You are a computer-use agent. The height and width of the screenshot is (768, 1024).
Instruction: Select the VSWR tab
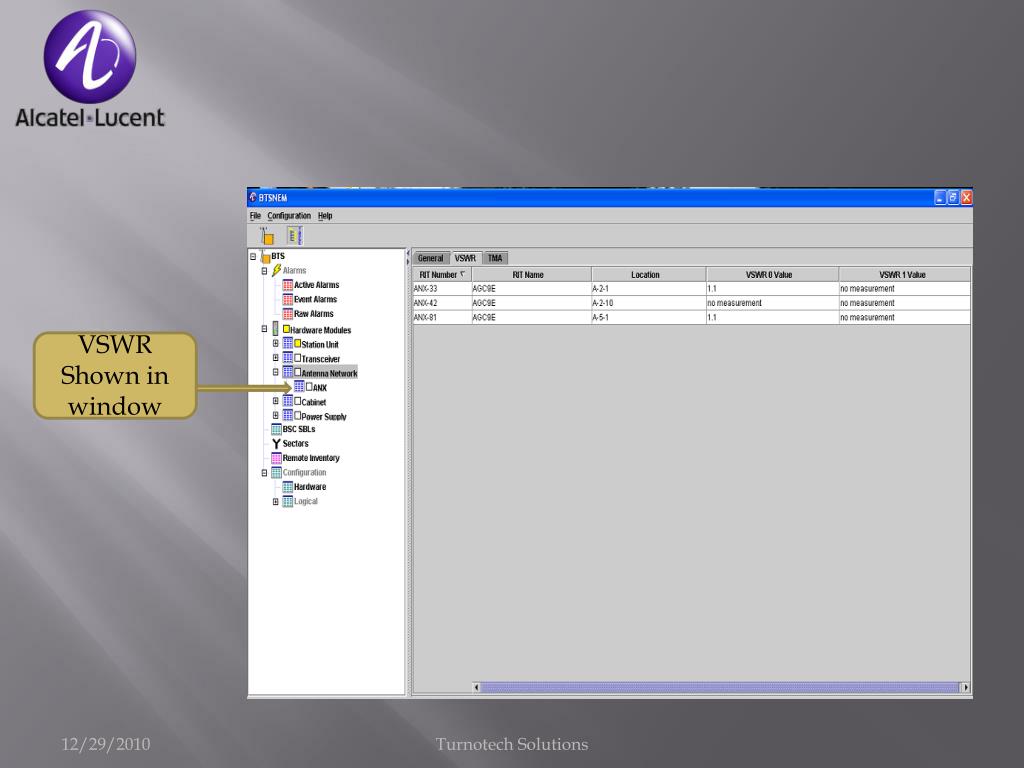[x=465, y=258]
